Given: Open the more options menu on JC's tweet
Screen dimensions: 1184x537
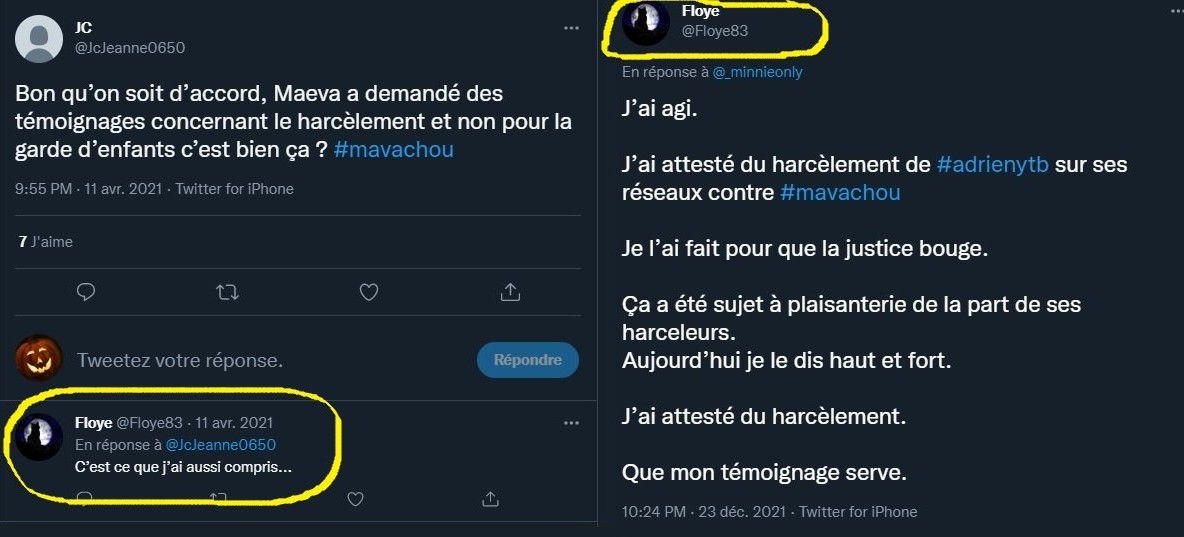Looking at the screenshot, I should pyautogui.click(x=571, y=28).
